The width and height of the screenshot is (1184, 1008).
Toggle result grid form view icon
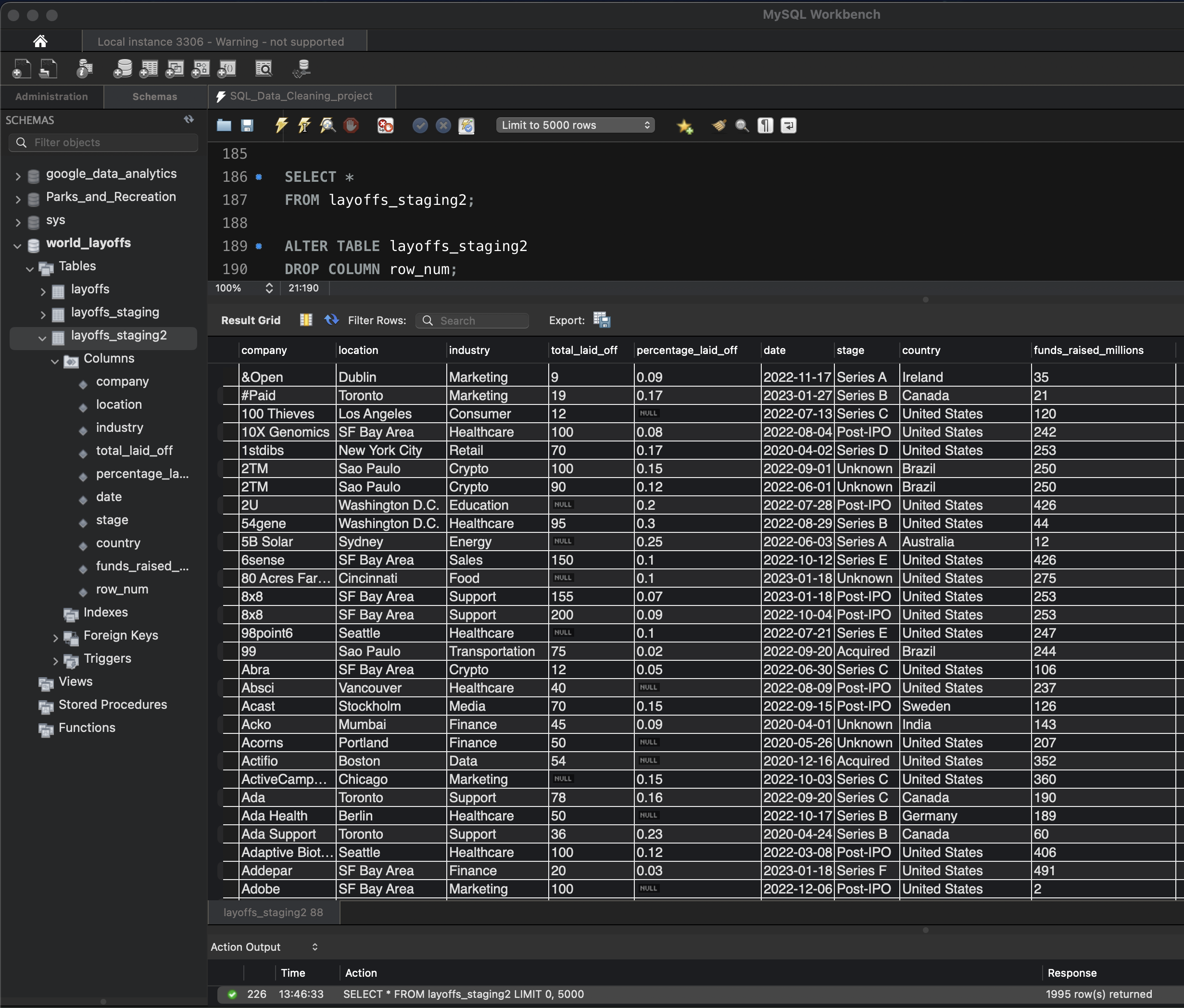(306, 320)
